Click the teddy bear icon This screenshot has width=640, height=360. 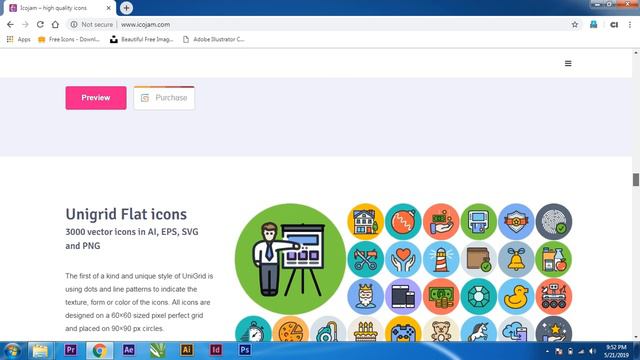[x=441, y=329]
